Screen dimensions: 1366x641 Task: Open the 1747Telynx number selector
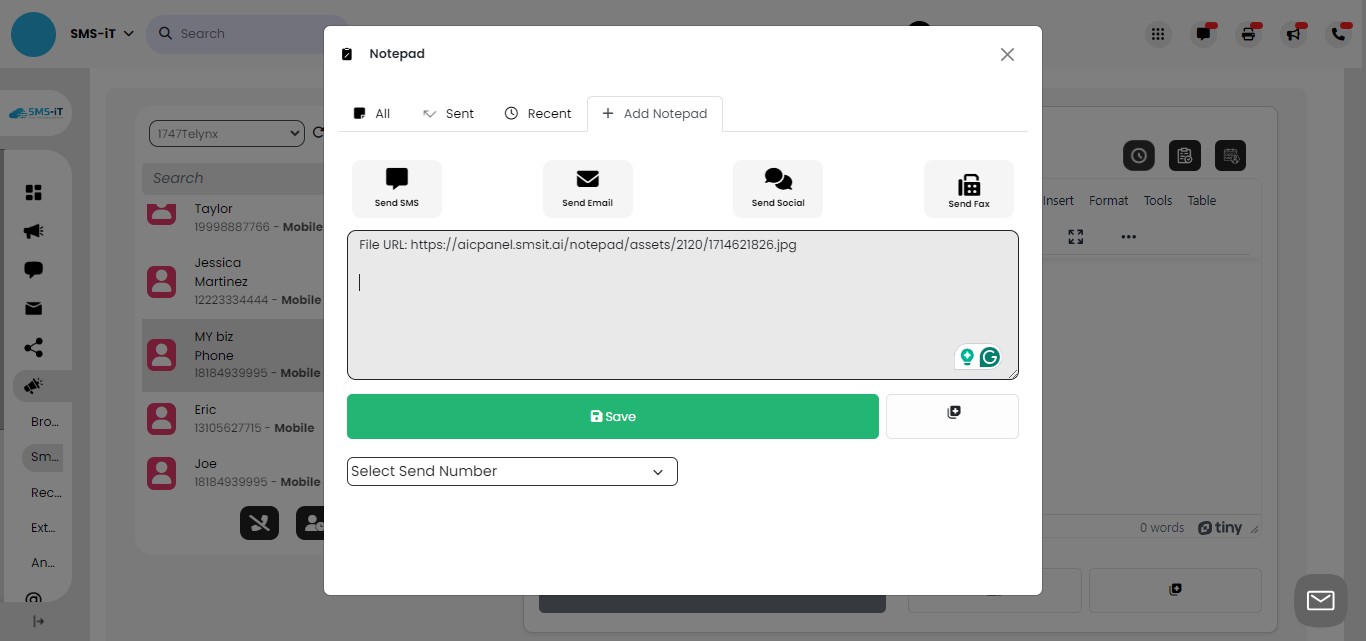coord(226,133)
